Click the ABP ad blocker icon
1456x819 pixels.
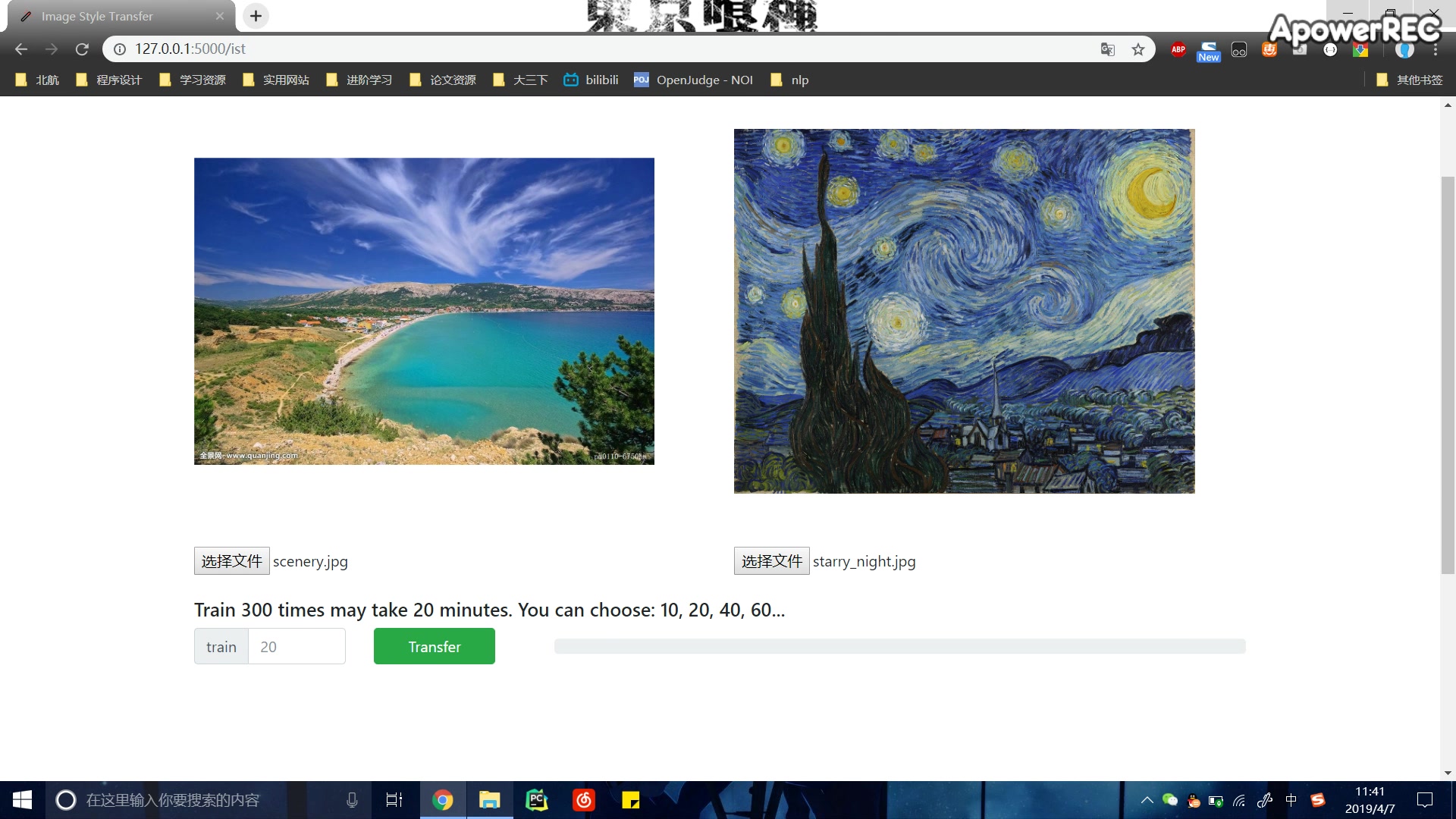pos(1178,48)
